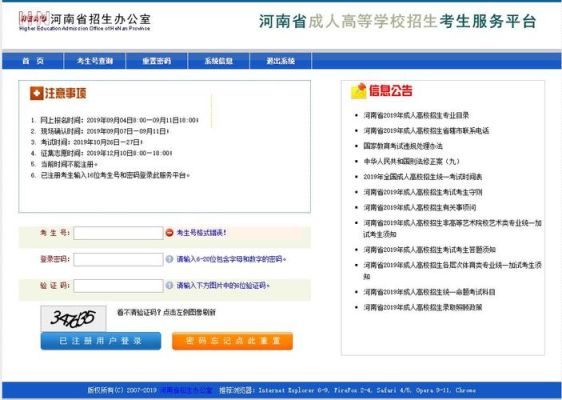Click the 河南省招生办公室 logo
Viewport: 562px width, 400px height.
coord(85,22)
